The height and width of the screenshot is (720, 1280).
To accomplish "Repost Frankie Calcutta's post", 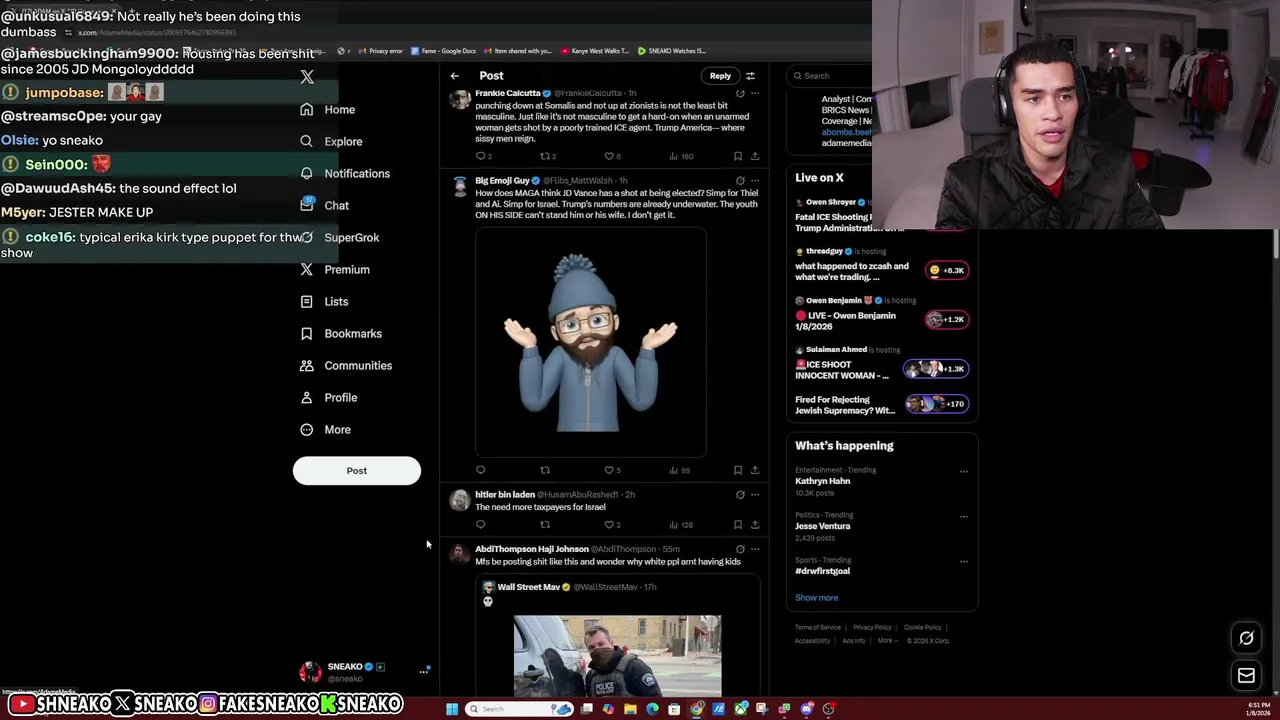I will coord(545,156).
